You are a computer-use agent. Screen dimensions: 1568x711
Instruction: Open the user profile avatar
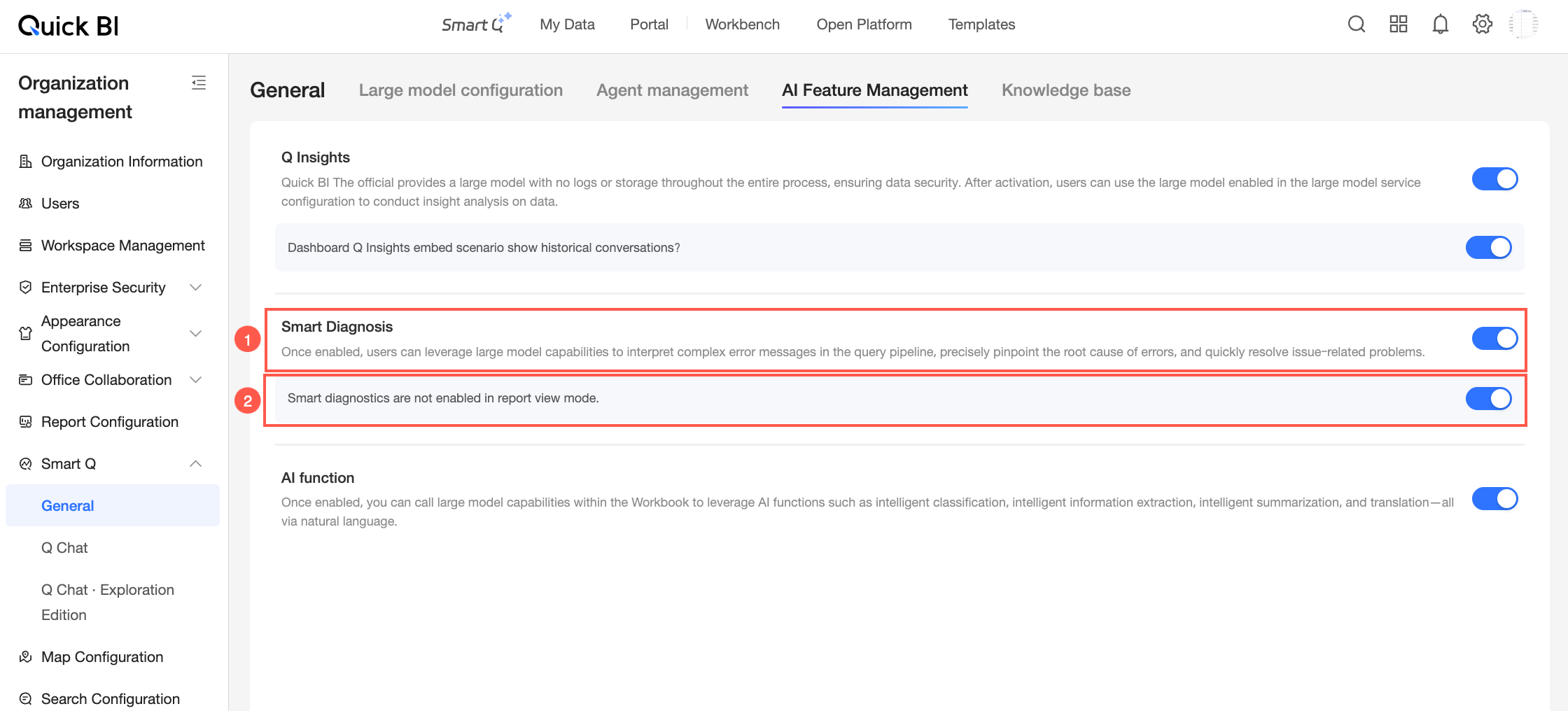1523,24
